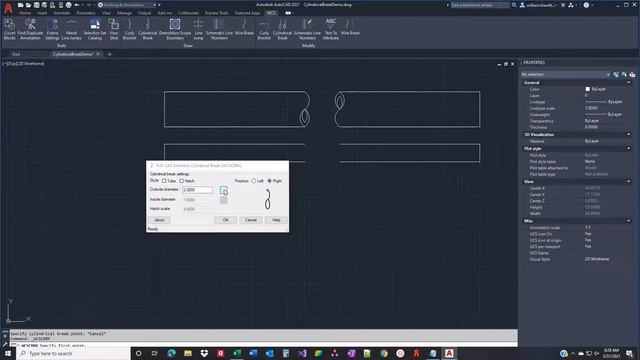Enable the Tube style checkbox
640x360 pixels.
pyautogui.click(x=164, y=181)
